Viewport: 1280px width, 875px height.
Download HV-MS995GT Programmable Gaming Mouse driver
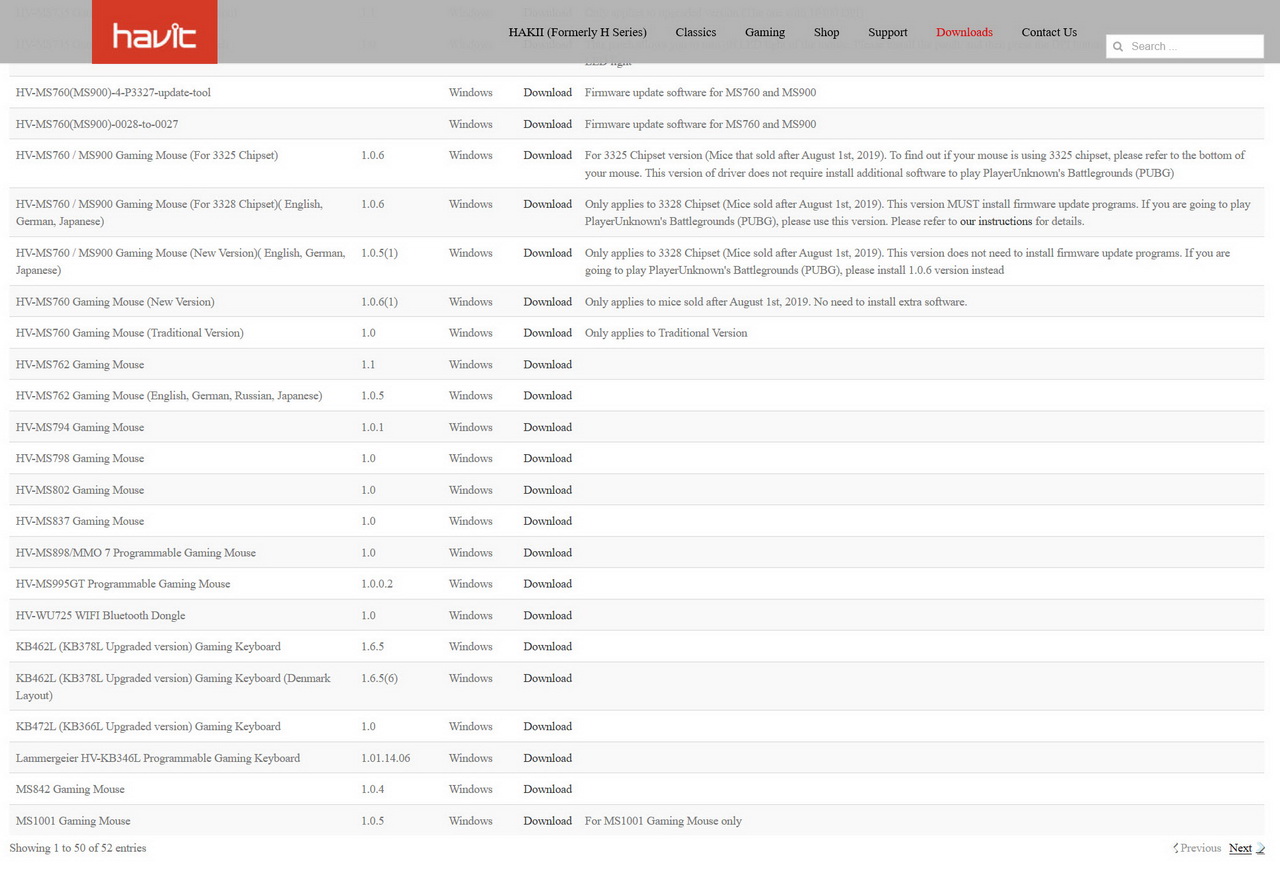point(547,584)
